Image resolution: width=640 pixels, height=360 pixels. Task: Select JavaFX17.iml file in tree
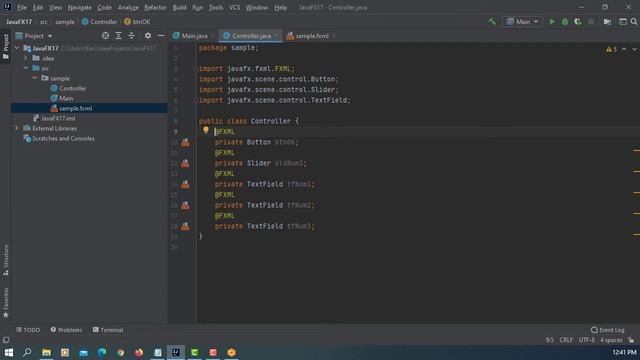coord(58,118)
